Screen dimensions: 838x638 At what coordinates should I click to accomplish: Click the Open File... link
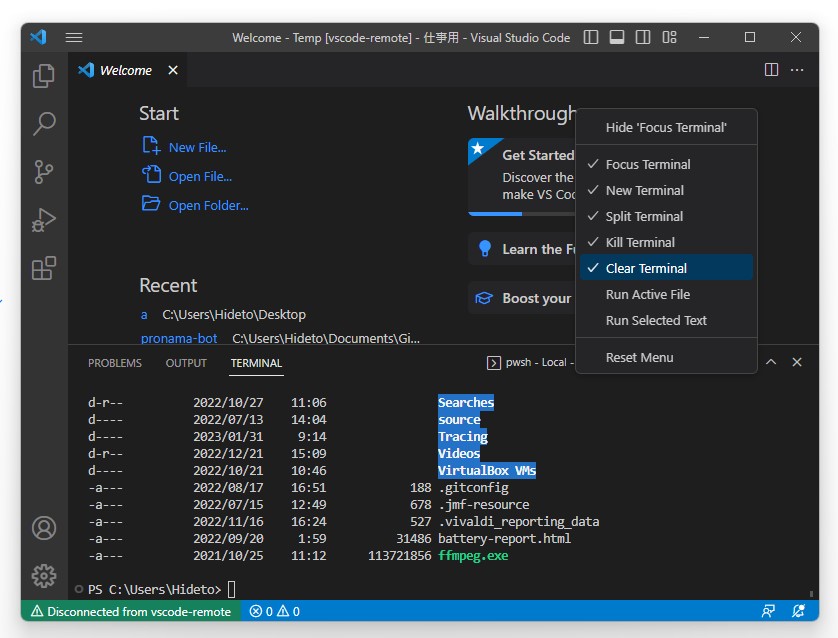coord(200,176)
